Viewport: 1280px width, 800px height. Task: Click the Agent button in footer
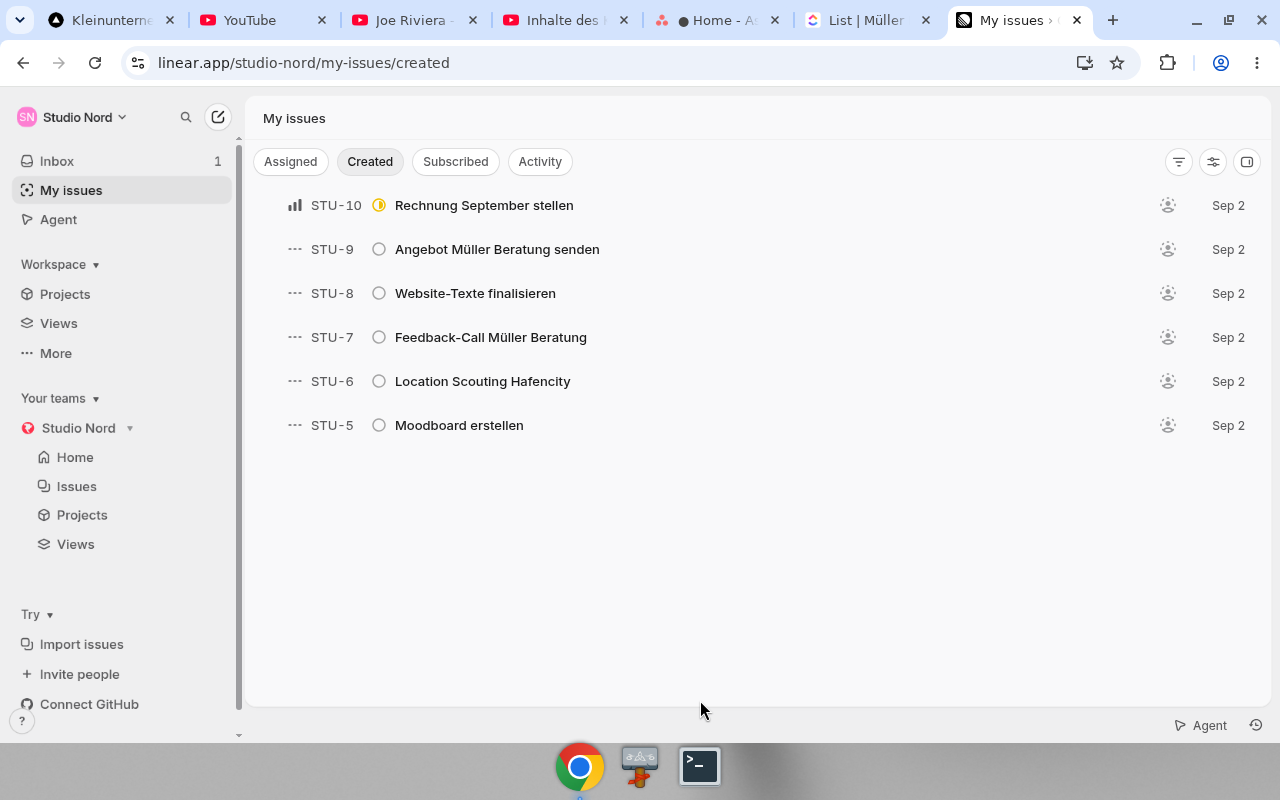(x=1201, y=725)
